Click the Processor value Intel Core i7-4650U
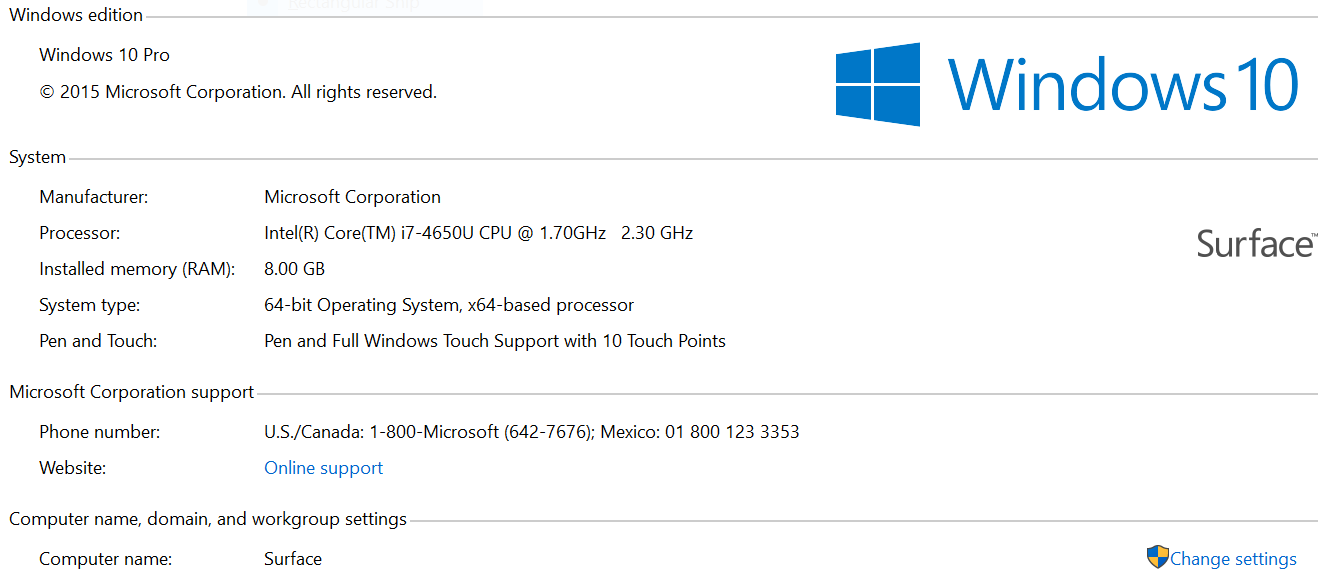 pos(478,233)
